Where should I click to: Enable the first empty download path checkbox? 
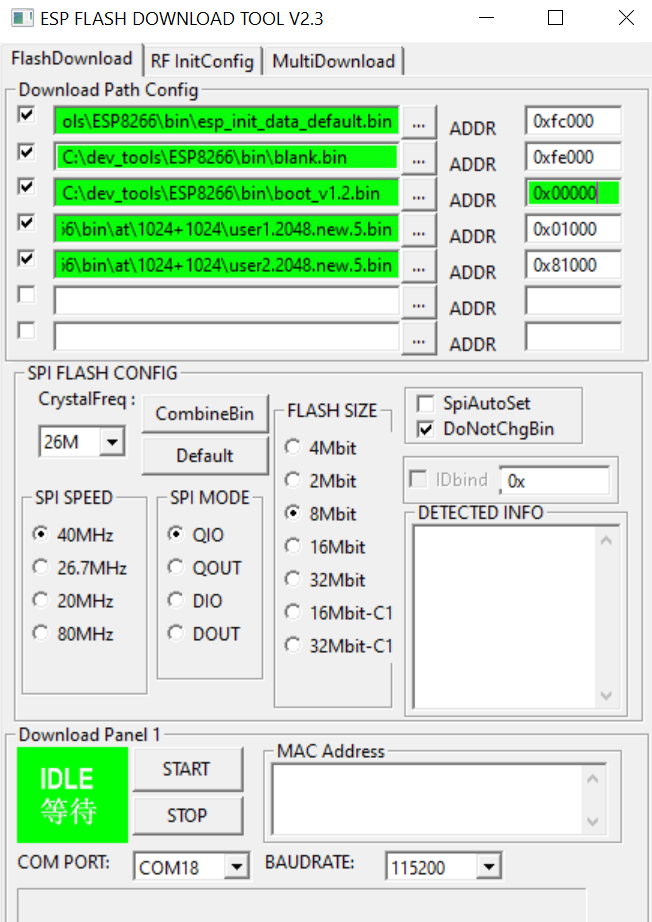coord(26,294)
